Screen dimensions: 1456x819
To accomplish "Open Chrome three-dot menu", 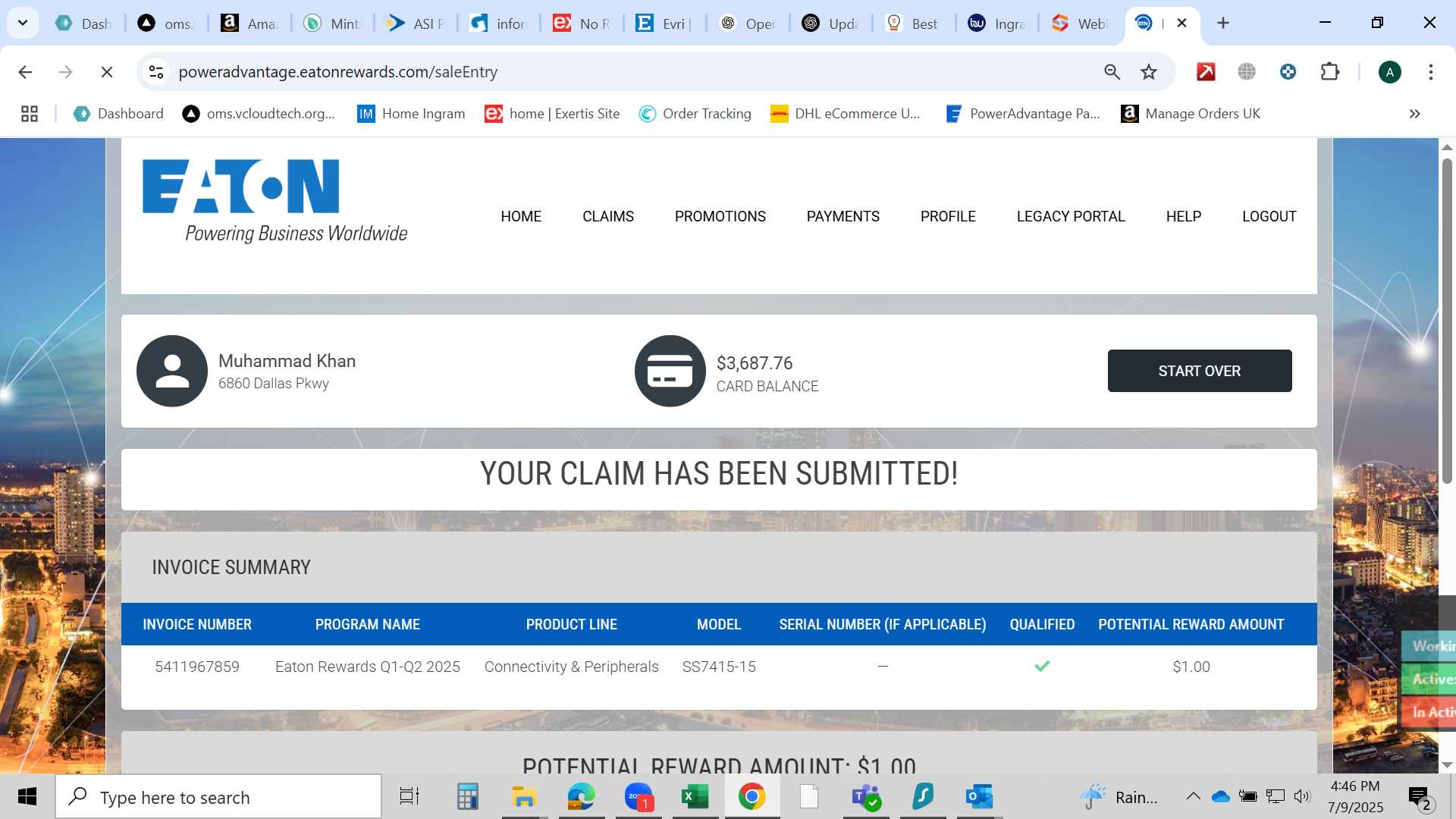I will click(x=1430, y=72).
